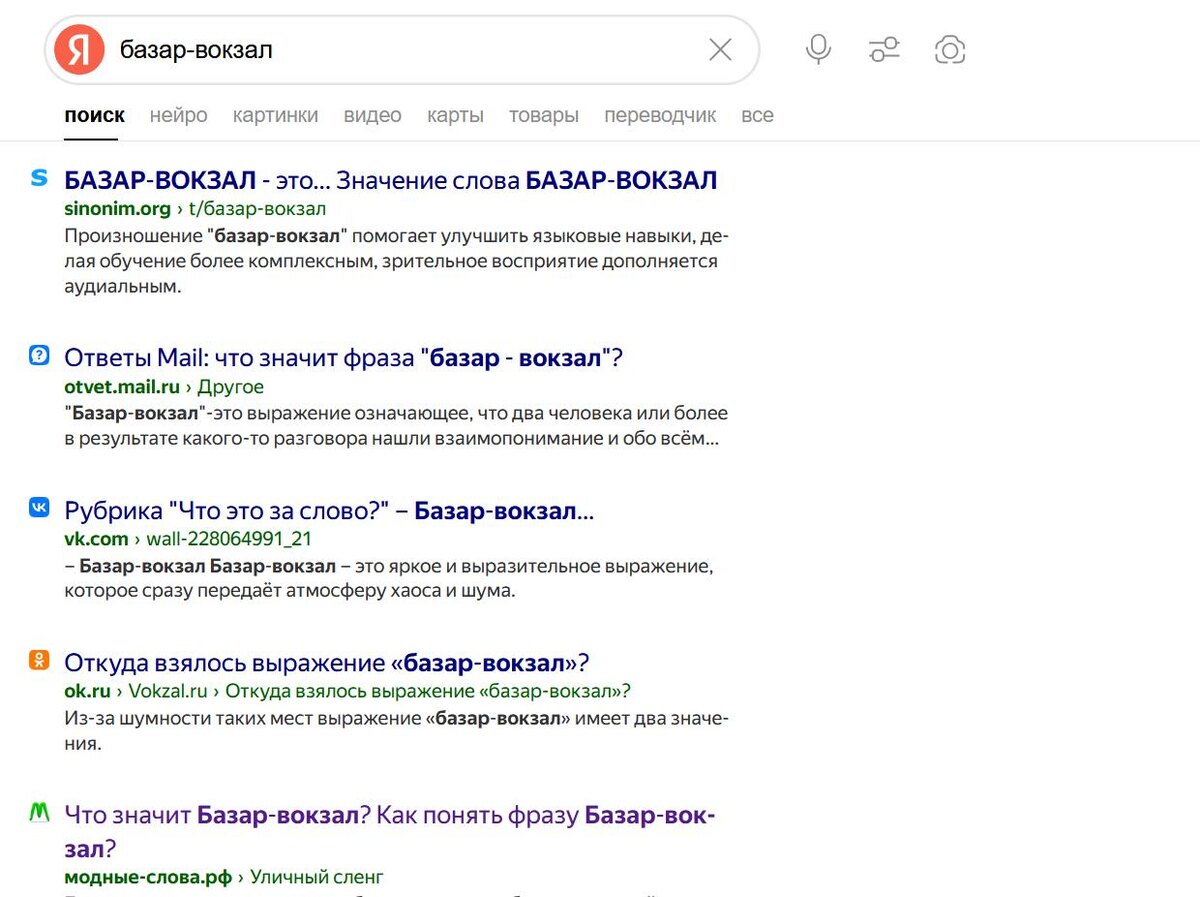Screen dimensions: 1200x897
Task: Open otvet.mail.ru domain link
Action: point(122,386)
